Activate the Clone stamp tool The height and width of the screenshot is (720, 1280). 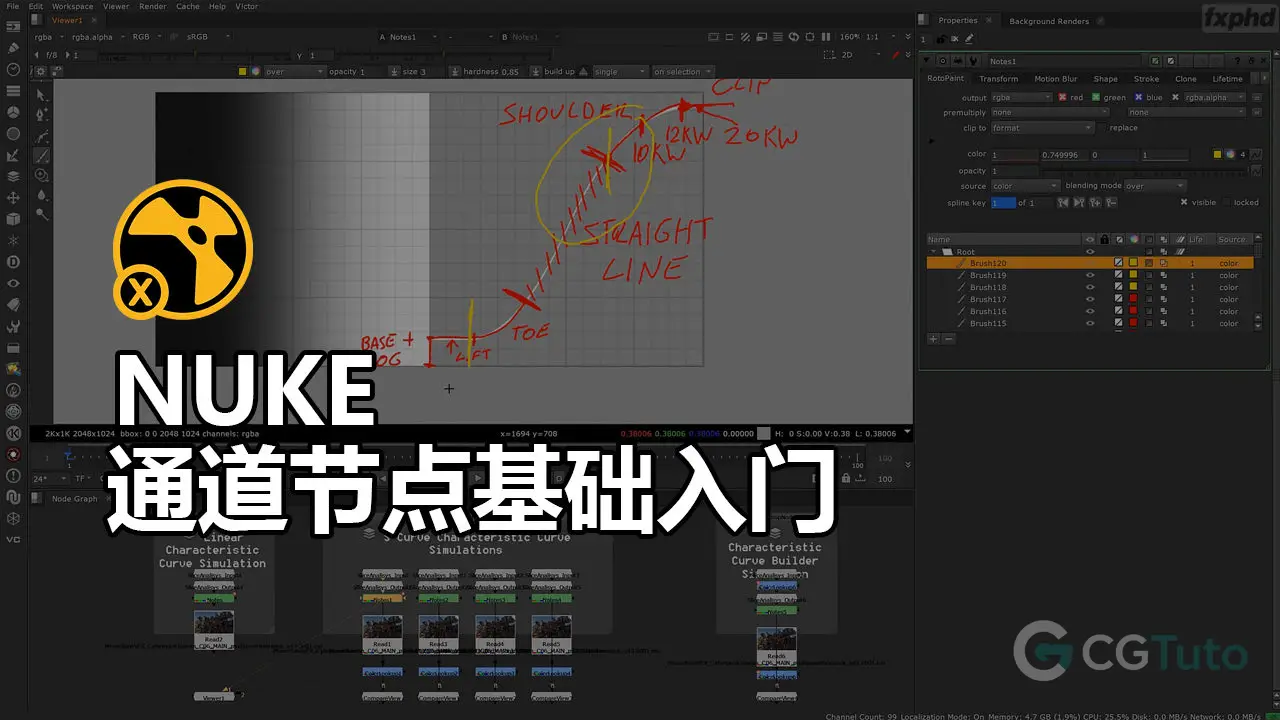42,175
